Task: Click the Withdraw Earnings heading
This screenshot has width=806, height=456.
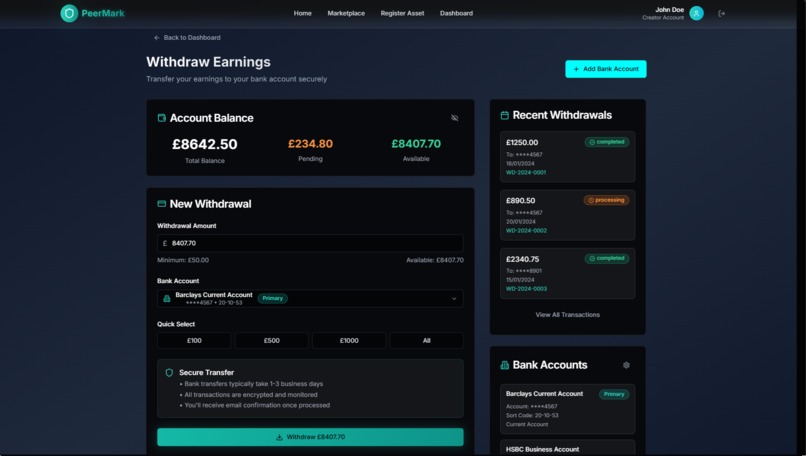Action: click(x=208, y=62)
